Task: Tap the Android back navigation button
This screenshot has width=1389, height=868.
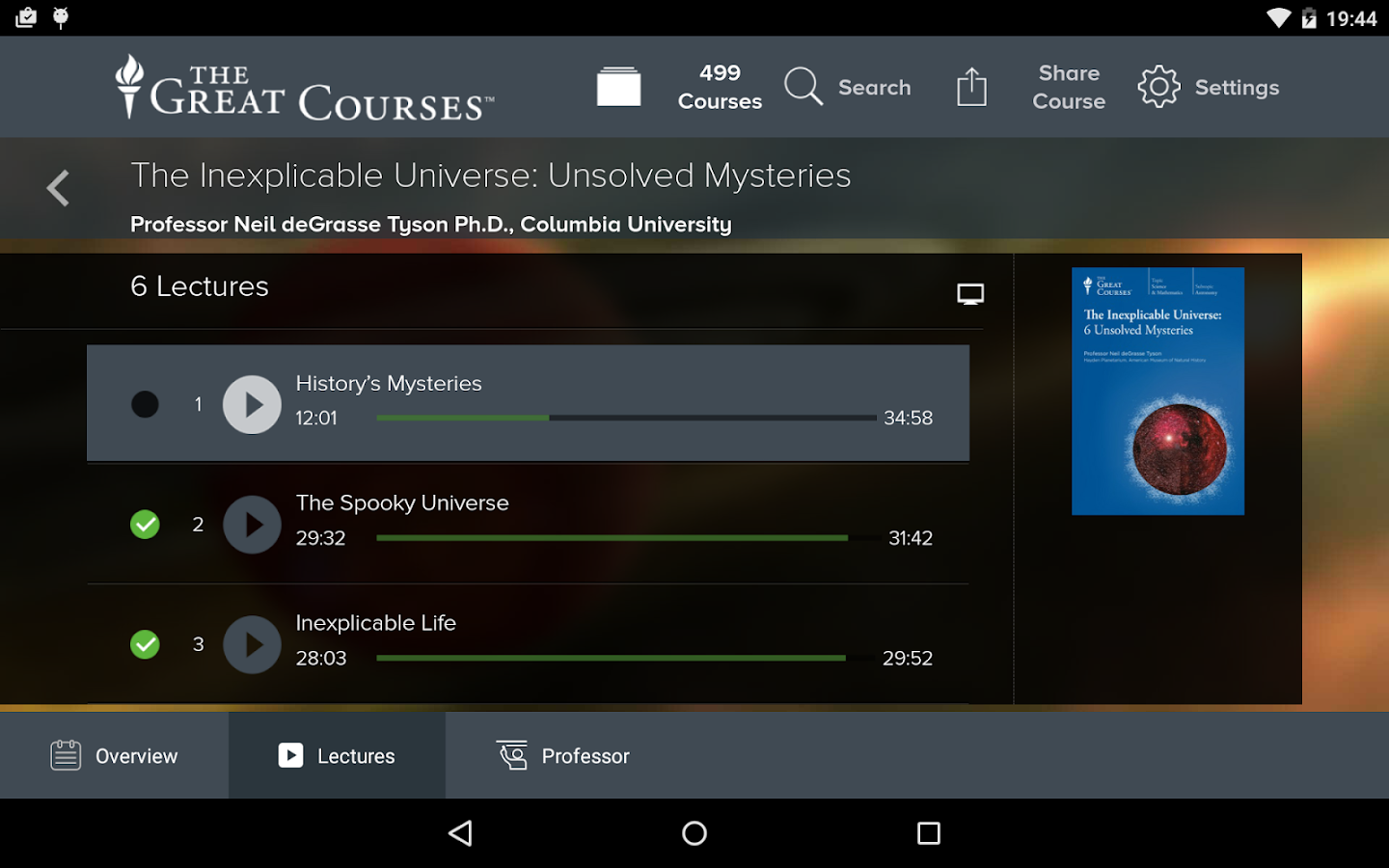Action: [x=461, y=833]
